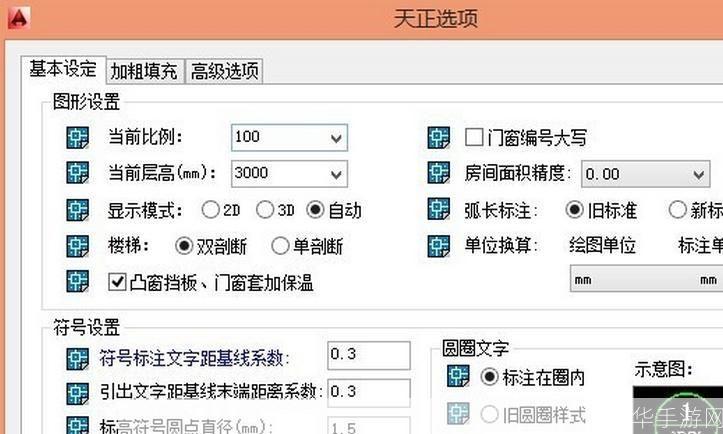Click help icon beside 当前层高(mm)
The image size is (723, 434).
pos(77,173)
